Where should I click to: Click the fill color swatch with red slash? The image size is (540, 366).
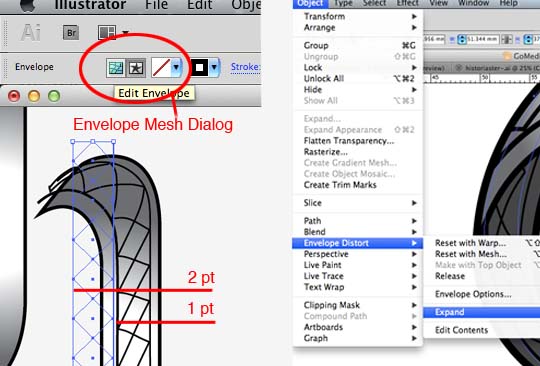pyautogui.click(x=161, y=67)
